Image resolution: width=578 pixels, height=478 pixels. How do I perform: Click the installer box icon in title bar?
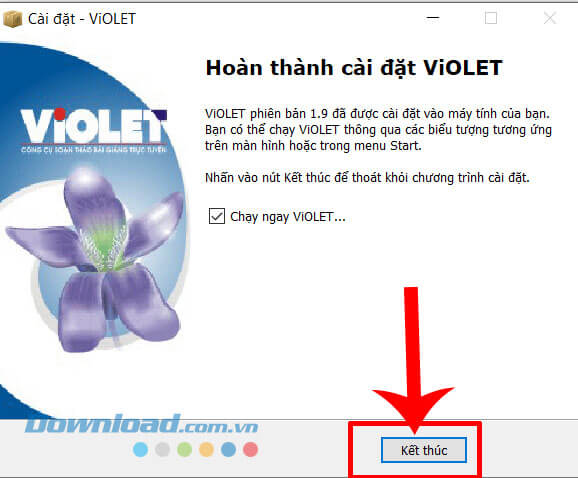click(13, 19)
